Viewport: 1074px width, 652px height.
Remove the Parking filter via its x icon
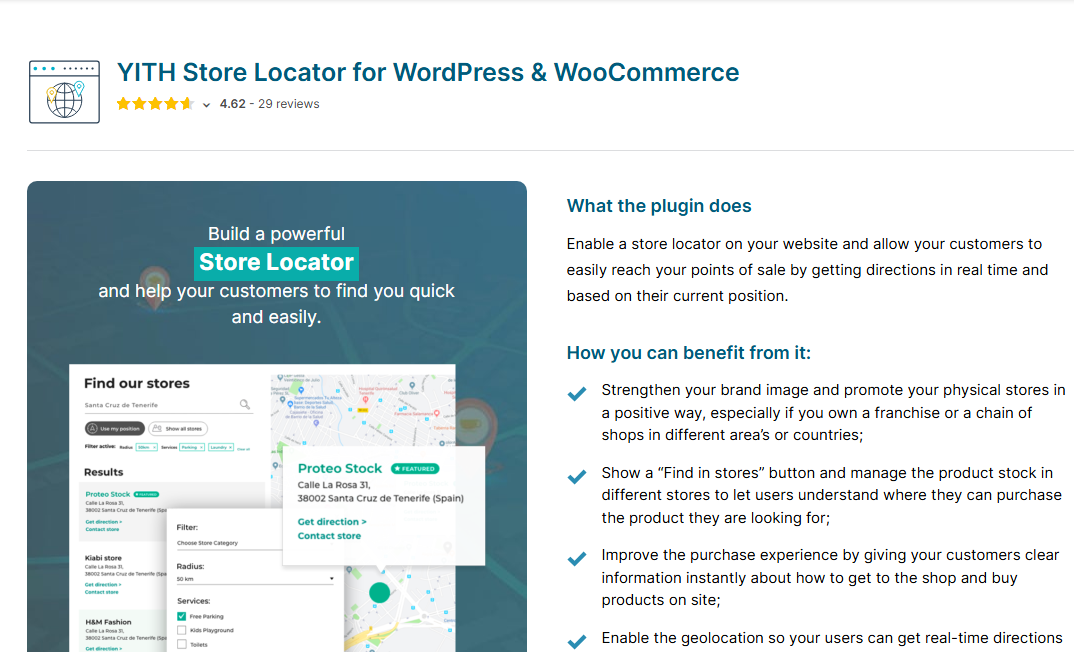point(201,447)
